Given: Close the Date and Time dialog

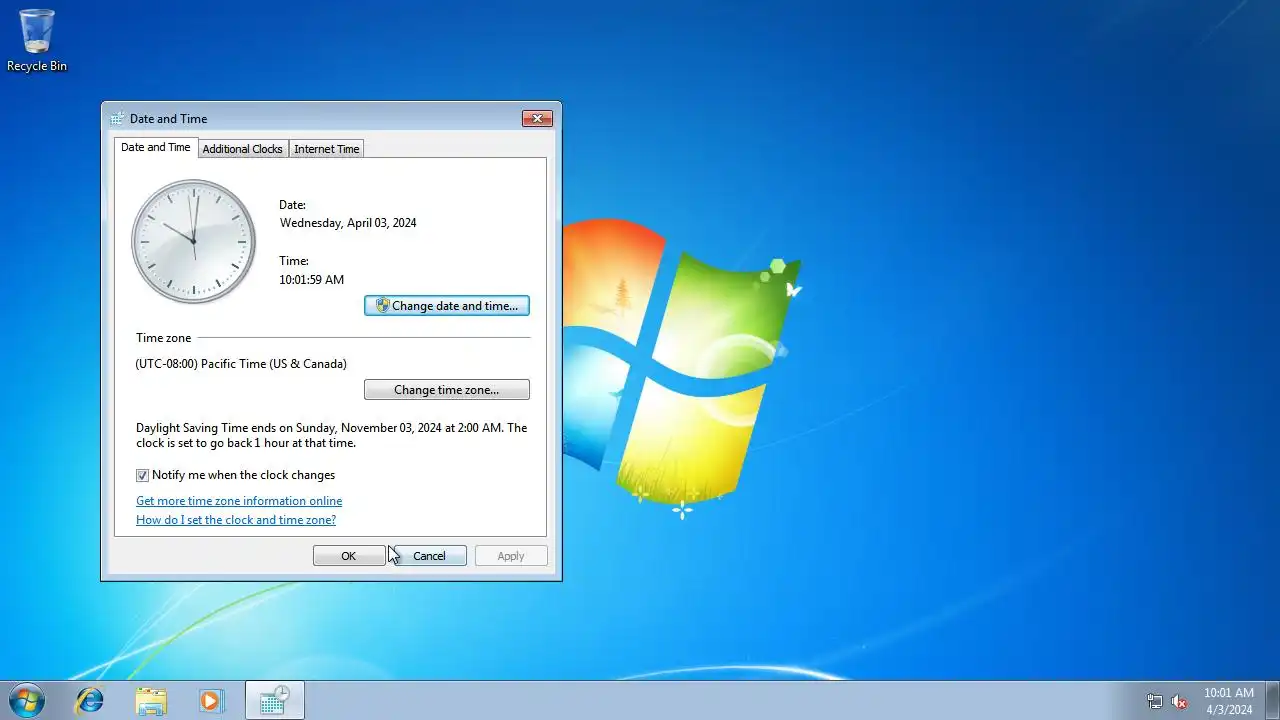Looking at the screenshot, I should point(538,118).
